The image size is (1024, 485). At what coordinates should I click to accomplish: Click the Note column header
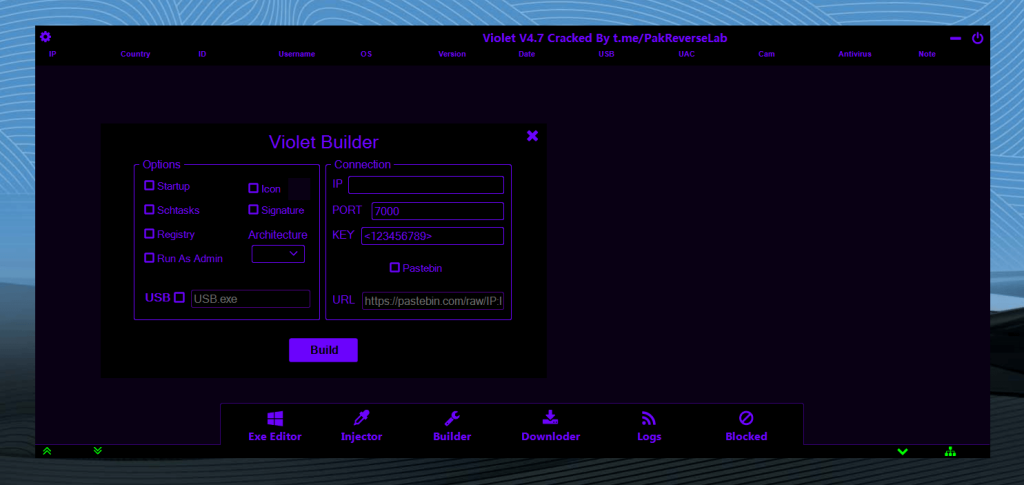(927, 54)
